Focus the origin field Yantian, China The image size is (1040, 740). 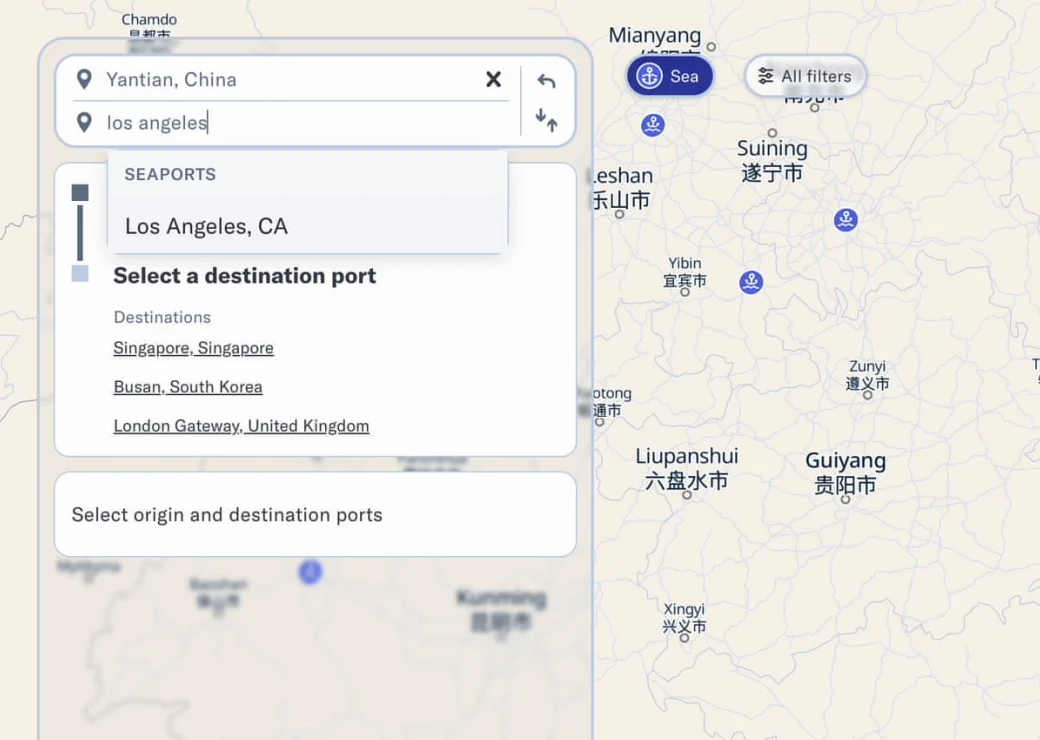292,80
